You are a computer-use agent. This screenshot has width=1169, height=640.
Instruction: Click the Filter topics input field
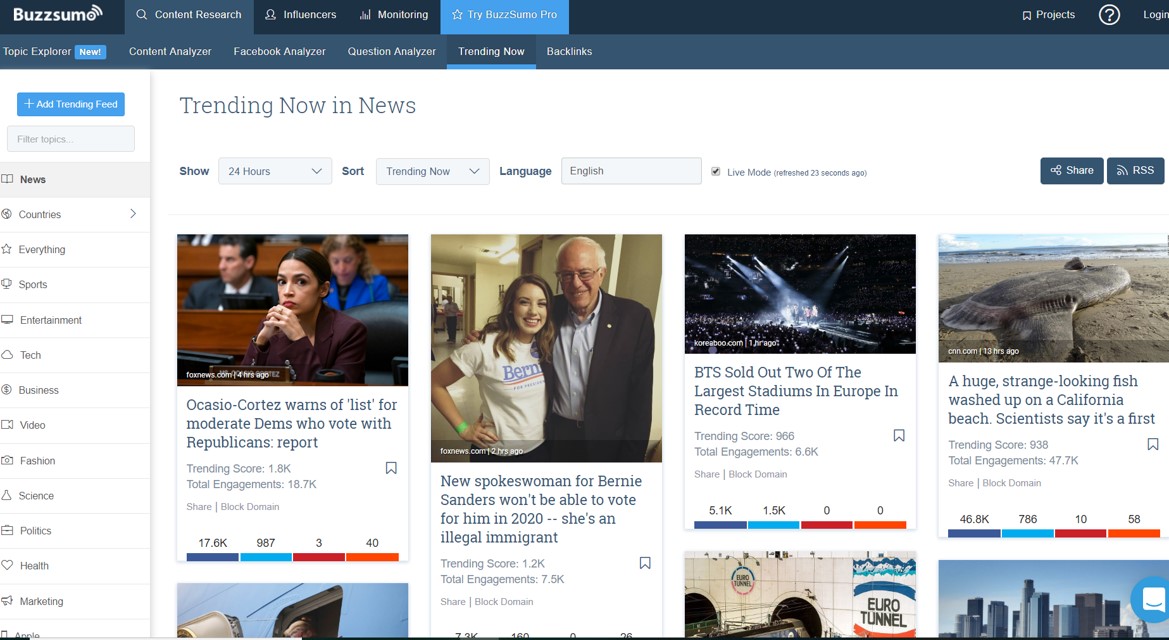click(x=71, y=139)
